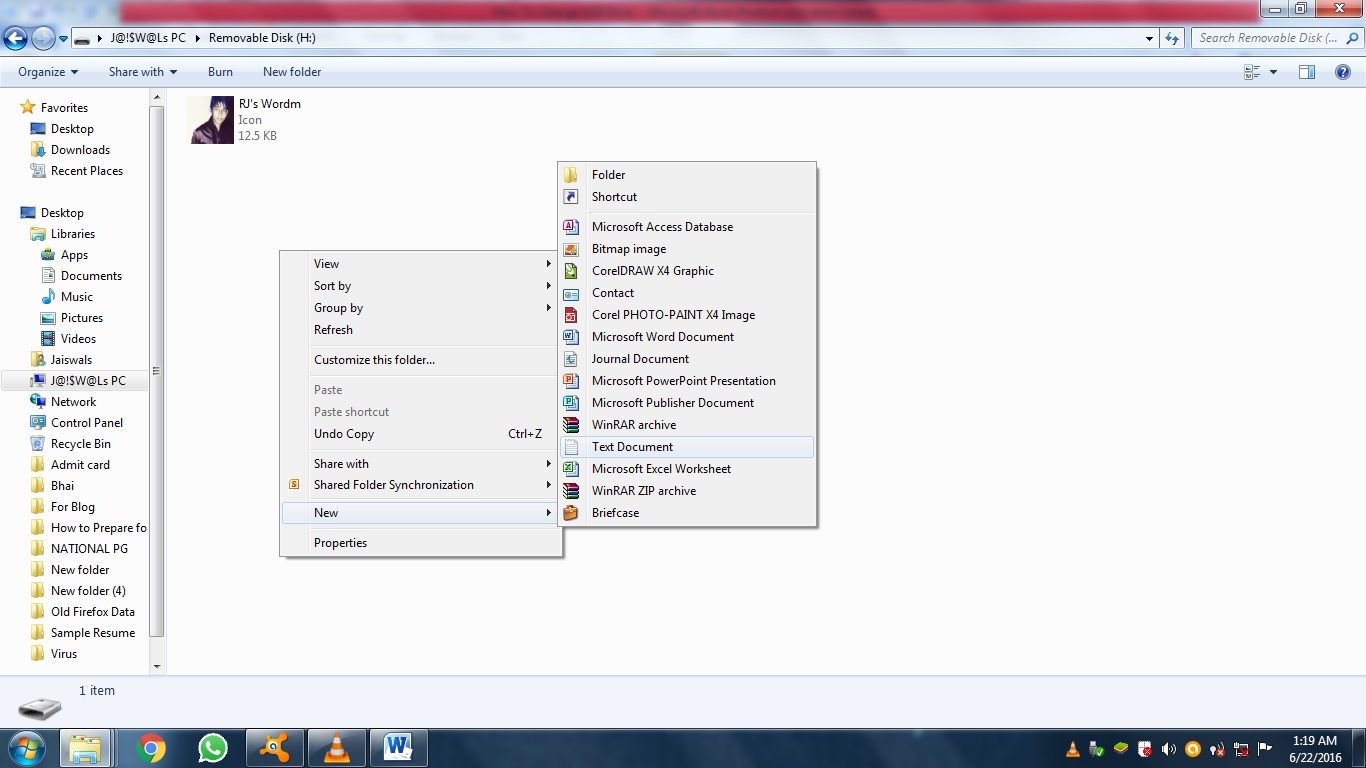Switch to Microsoft Word on the taskbar

click(x=398, y=747)
